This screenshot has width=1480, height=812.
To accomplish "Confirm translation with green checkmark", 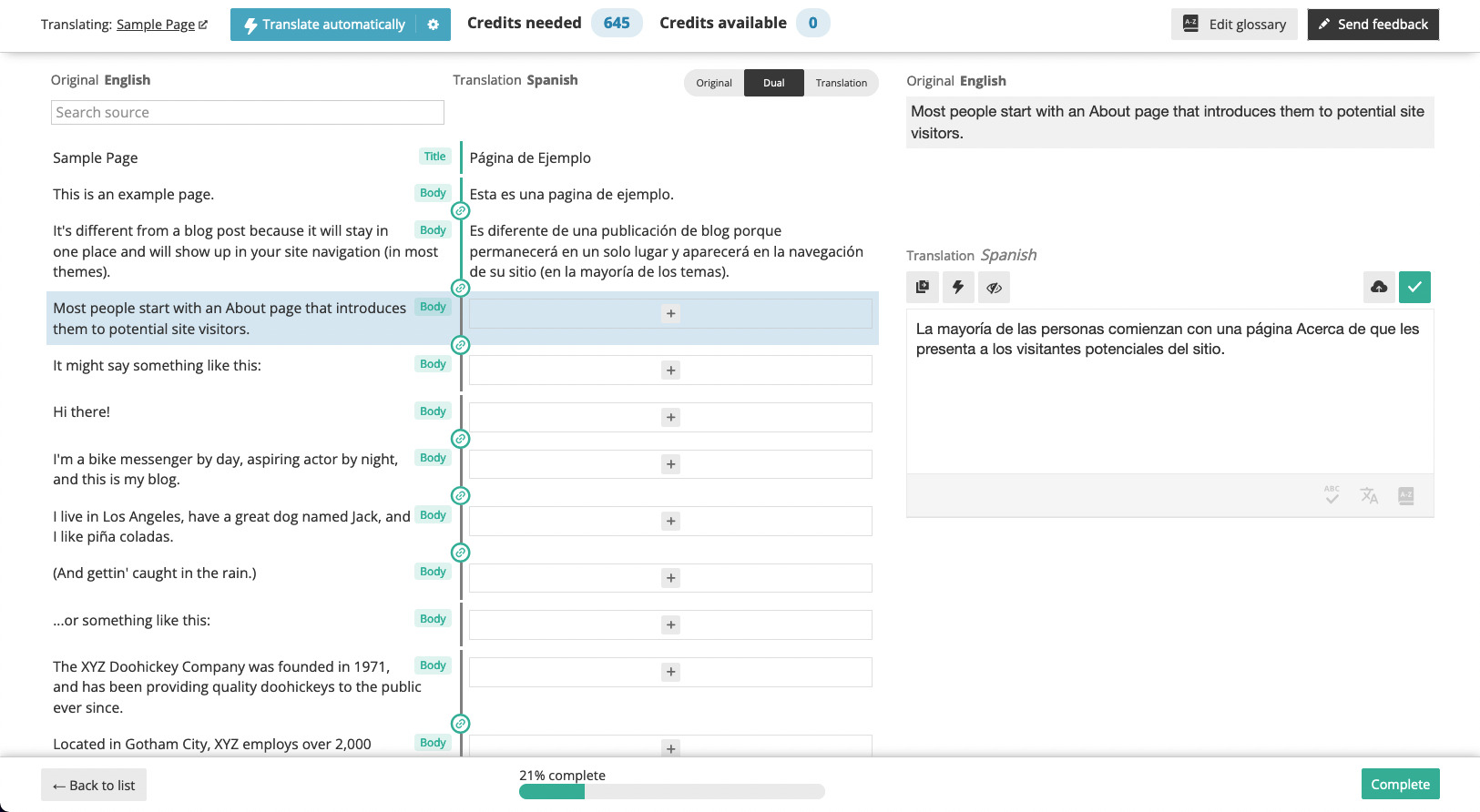I will [x=1414, y=287].
